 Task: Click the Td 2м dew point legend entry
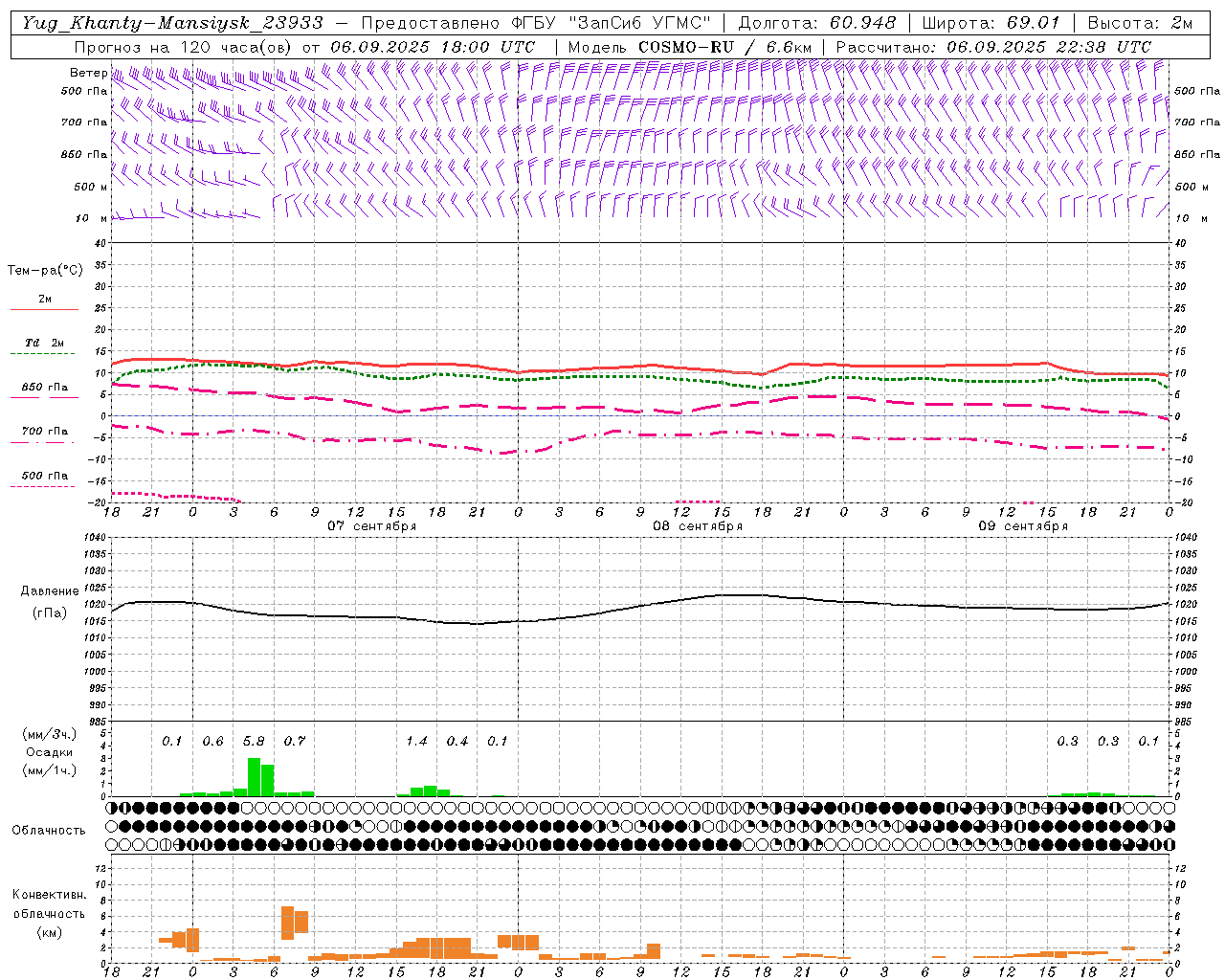pos(45,343)
